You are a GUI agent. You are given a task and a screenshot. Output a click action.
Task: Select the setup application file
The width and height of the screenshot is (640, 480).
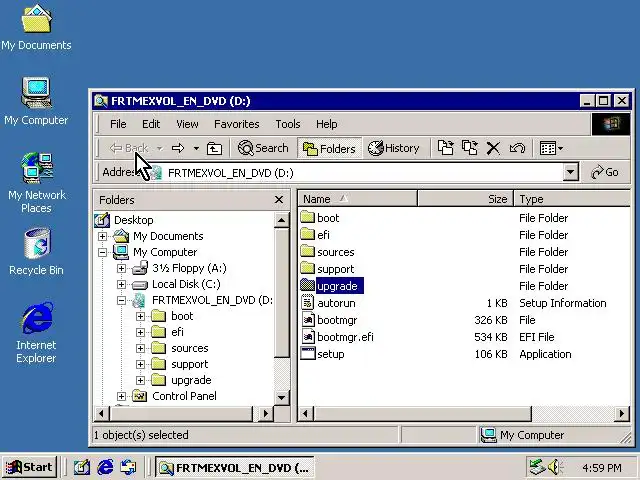(x=331, y=354)
